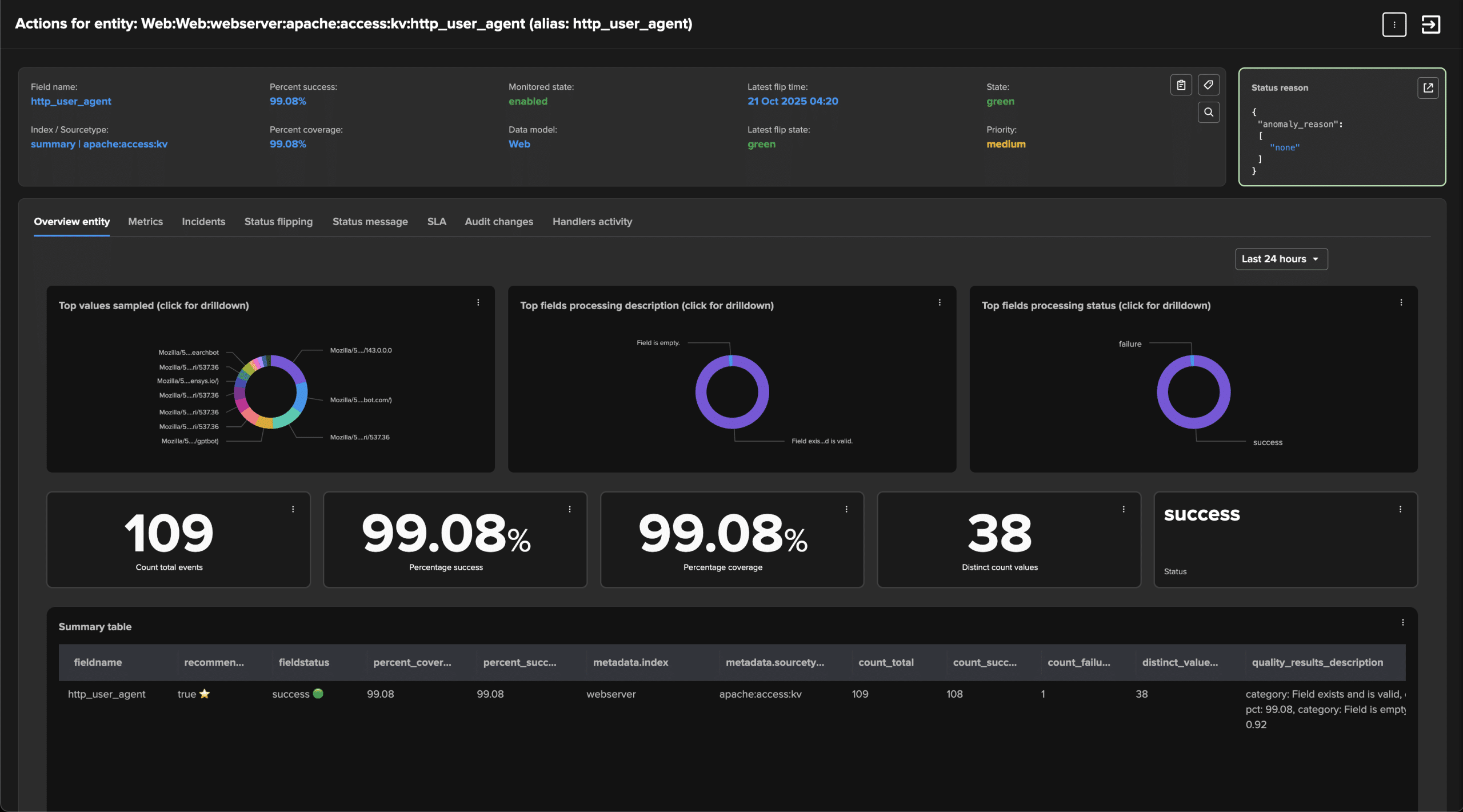Open options for Count total events tile

pos(293,509)
